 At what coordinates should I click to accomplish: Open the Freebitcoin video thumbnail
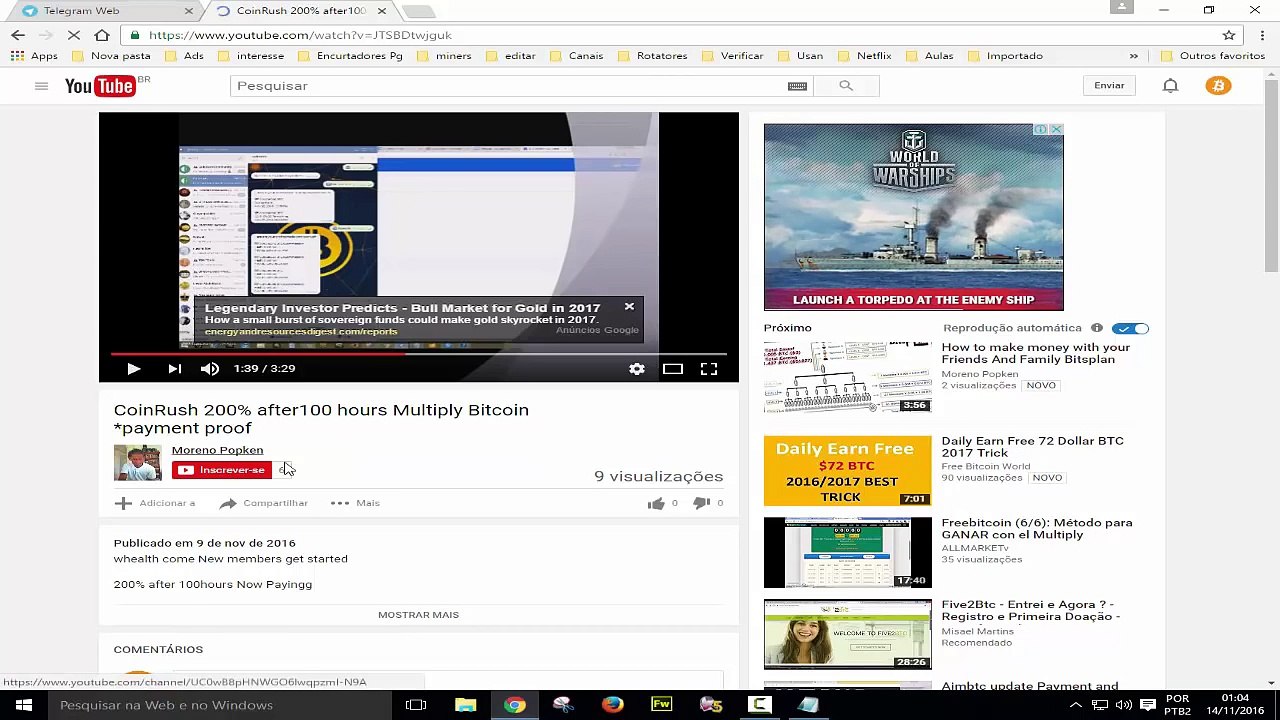pos(847,553)
